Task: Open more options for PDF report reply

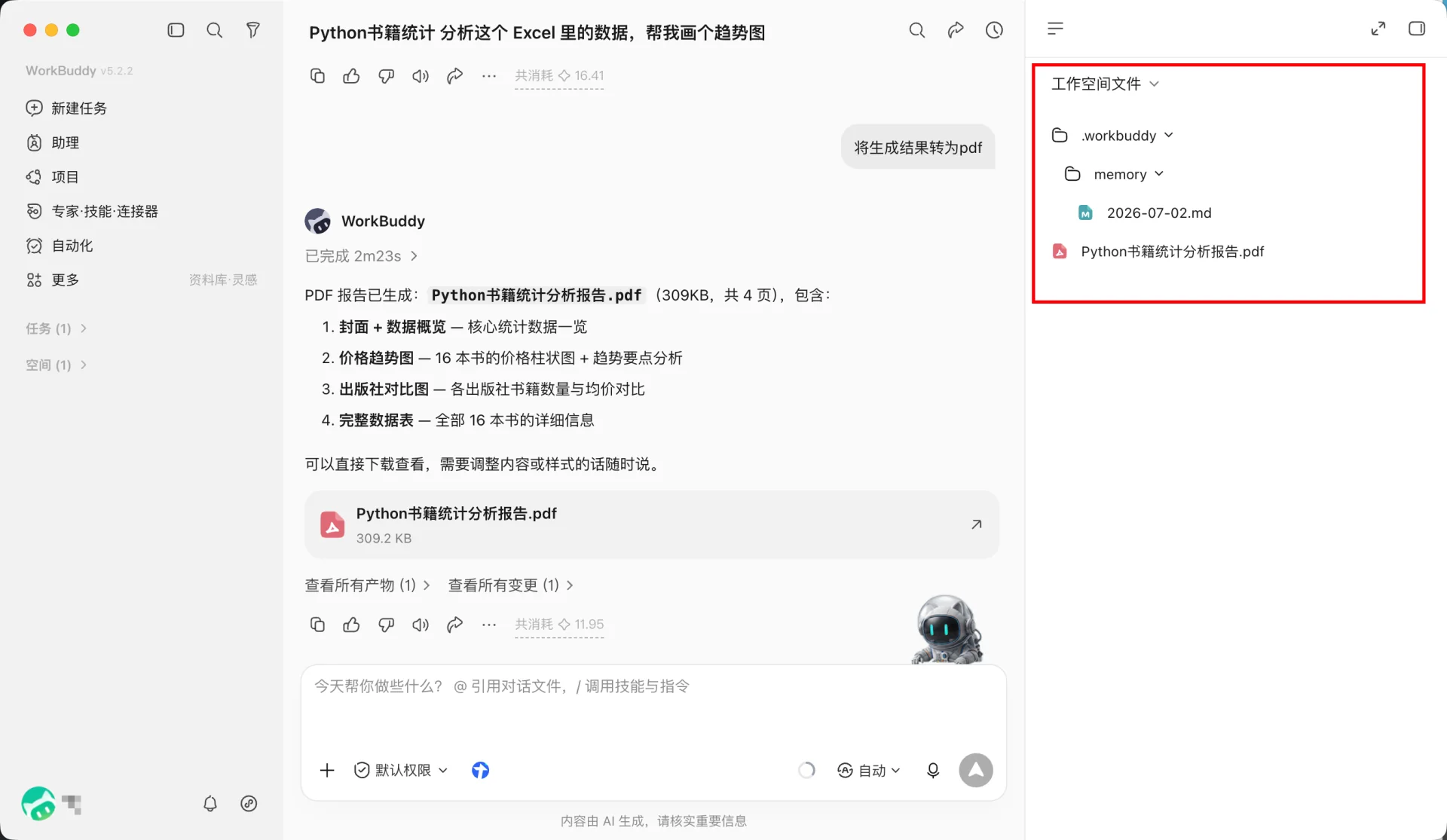Action: [489, 625]
